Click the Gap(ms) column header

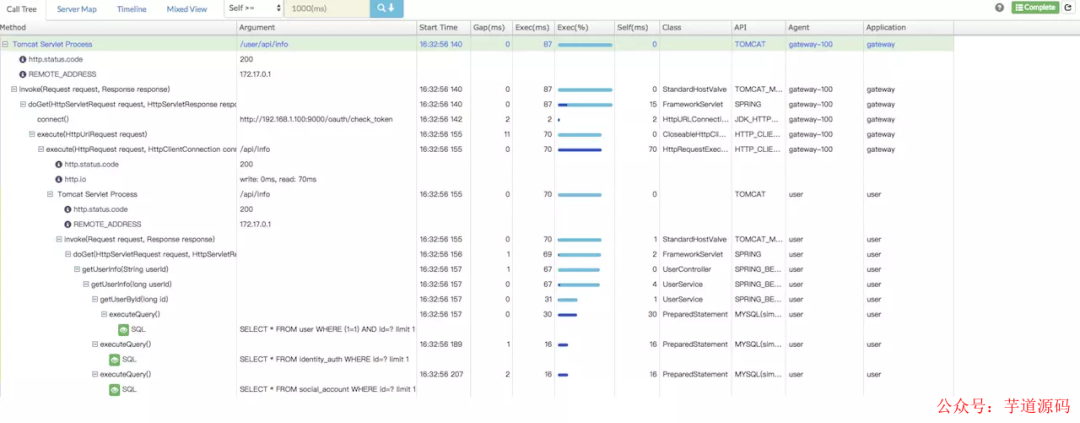tap(491, 28)
